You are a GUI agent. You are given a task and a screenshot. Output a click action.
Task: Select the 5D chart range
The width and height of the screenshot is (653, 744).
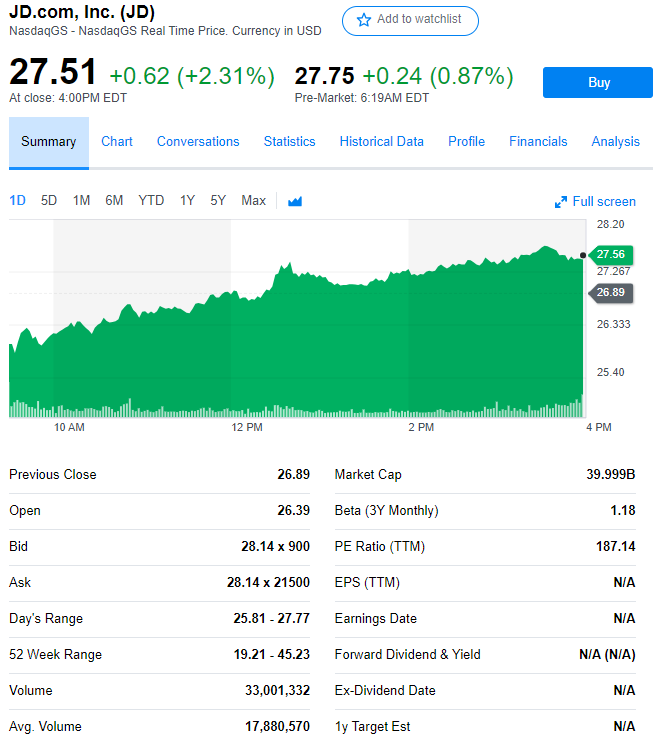pyautogui.click(x=49, y=201)
